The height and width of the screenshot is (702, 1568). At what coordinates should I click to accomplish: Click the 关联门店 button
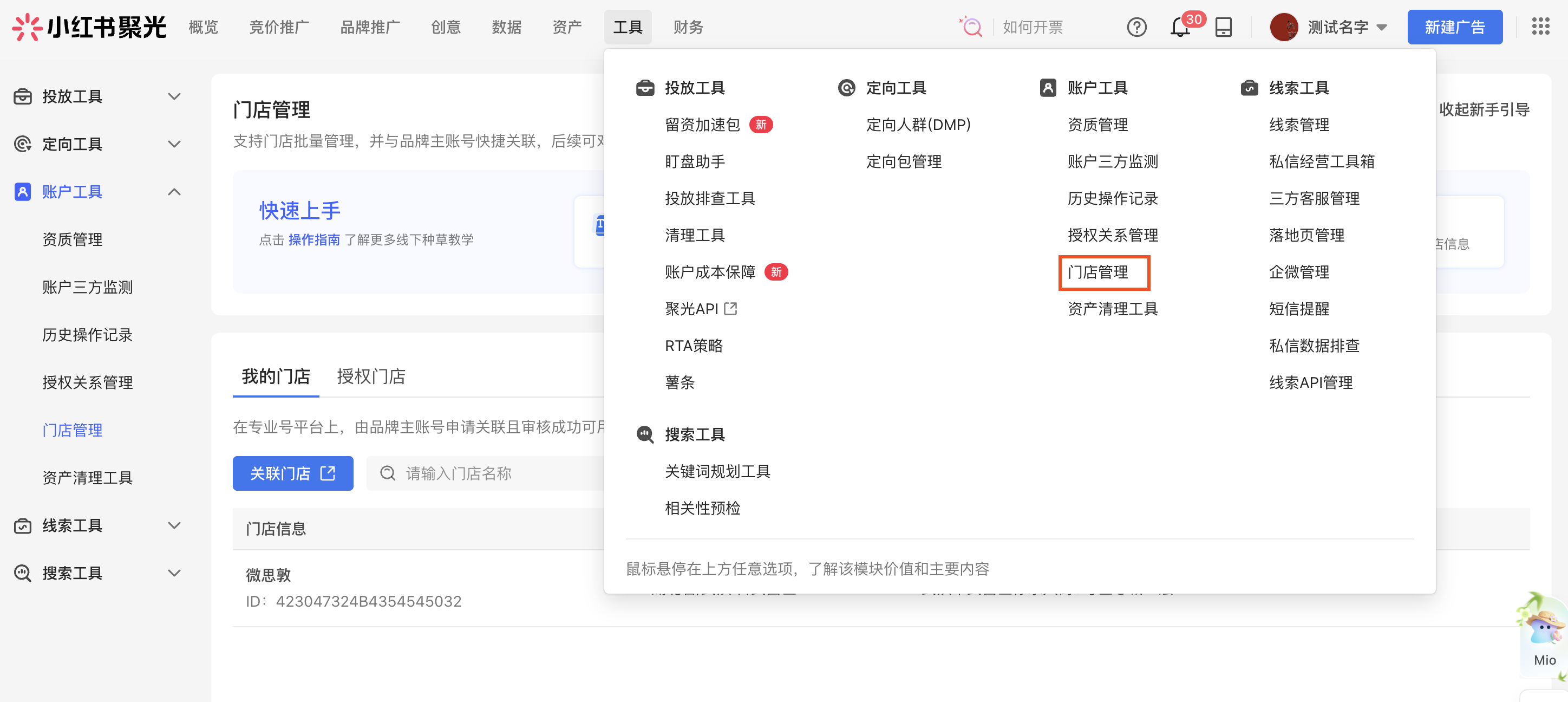point(293,473)
